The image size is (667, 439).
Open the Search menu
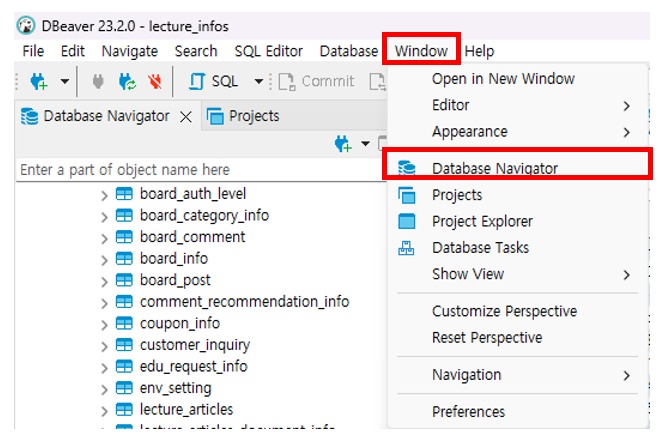[x=196, y=51]
